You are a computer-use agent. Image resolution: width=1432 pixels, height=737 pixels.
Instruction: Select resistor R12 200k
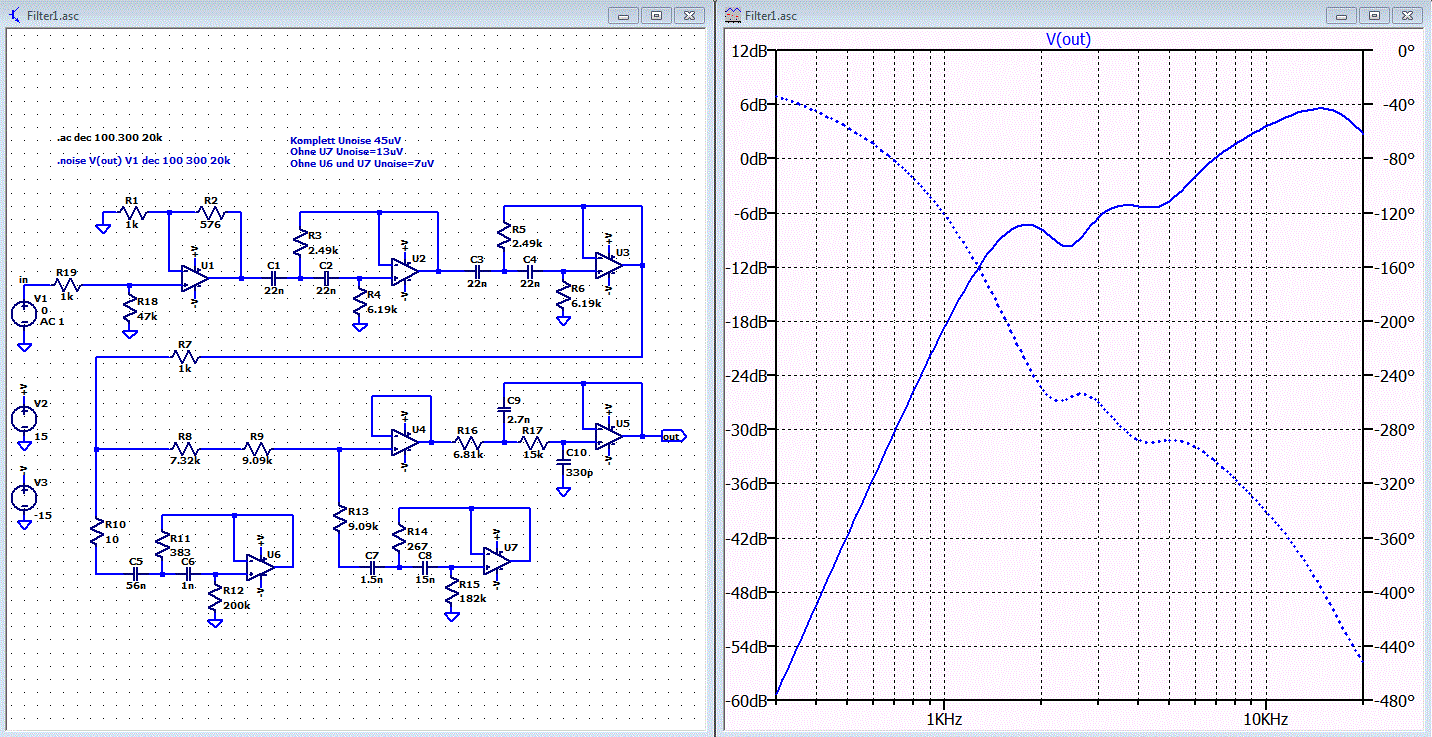[x=215, y=598]
